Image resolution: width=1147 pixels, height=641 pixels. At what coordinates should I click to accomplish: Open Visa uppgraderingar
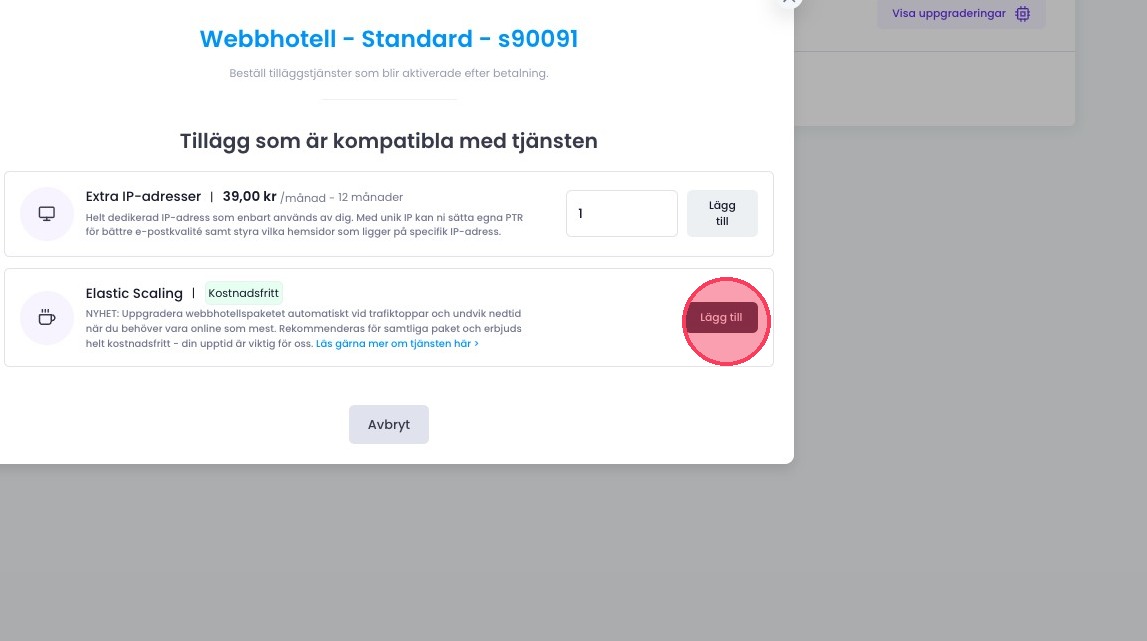pos(949,14)
